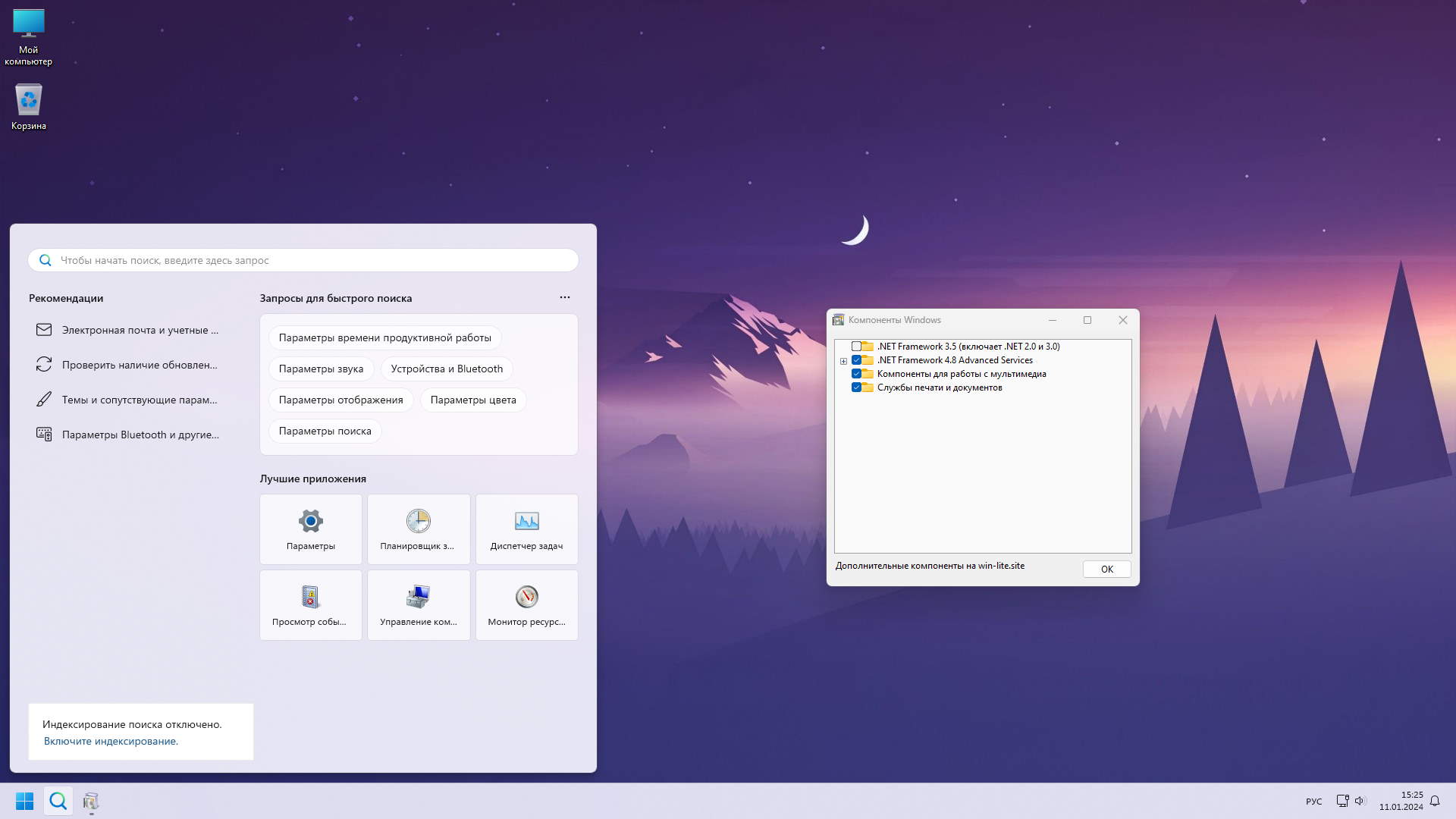
Task: Open Монитор ресурсов app tile
Action: click(526, 604)
